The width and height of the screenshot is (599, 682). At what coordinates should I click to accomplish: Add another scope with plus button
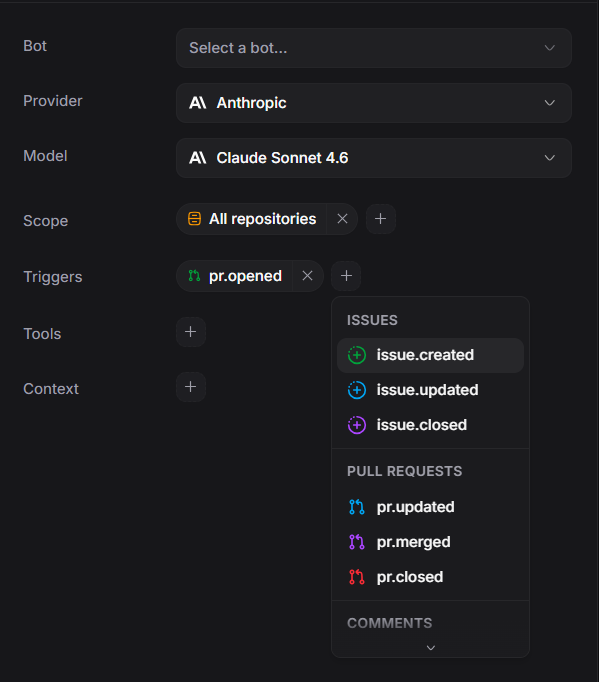tap(381, 219)
